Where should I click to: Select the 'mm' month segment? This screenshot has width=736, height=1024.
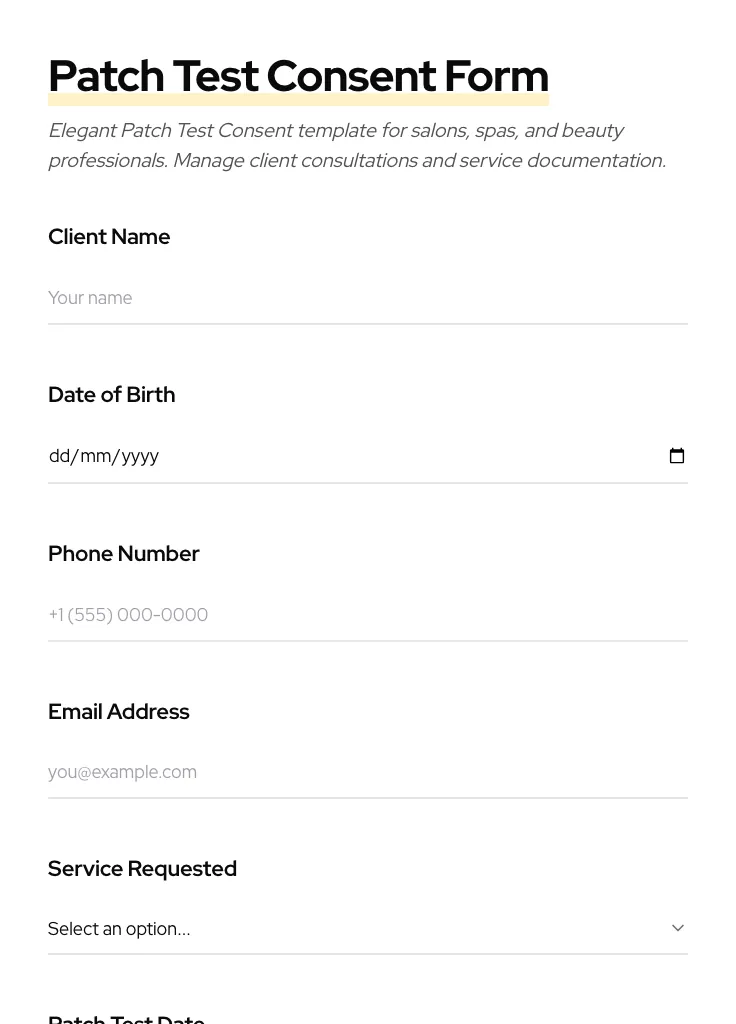click(95, 456)
